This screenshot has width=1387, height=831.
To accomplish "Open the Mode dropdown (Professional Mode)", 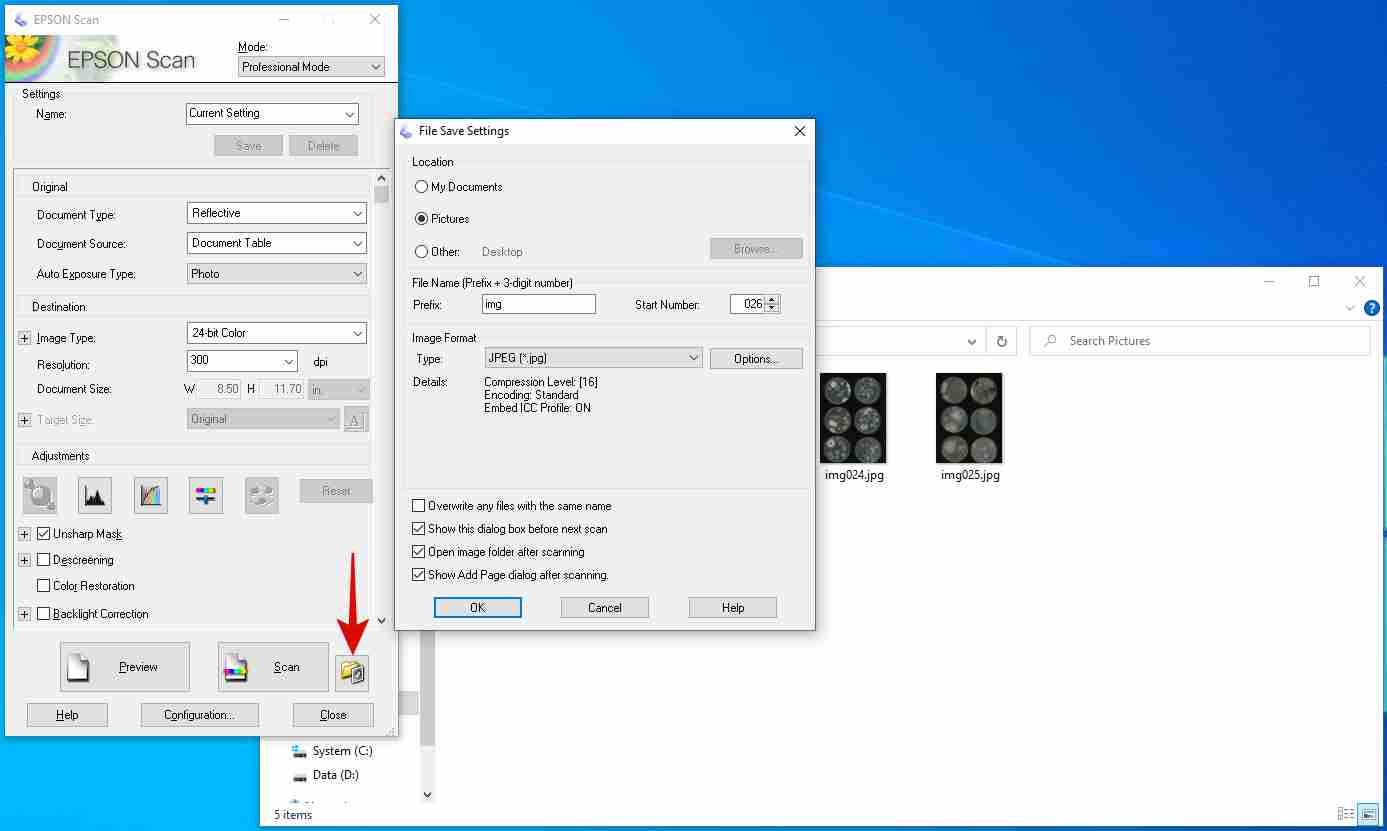I will tap(311, 67).
